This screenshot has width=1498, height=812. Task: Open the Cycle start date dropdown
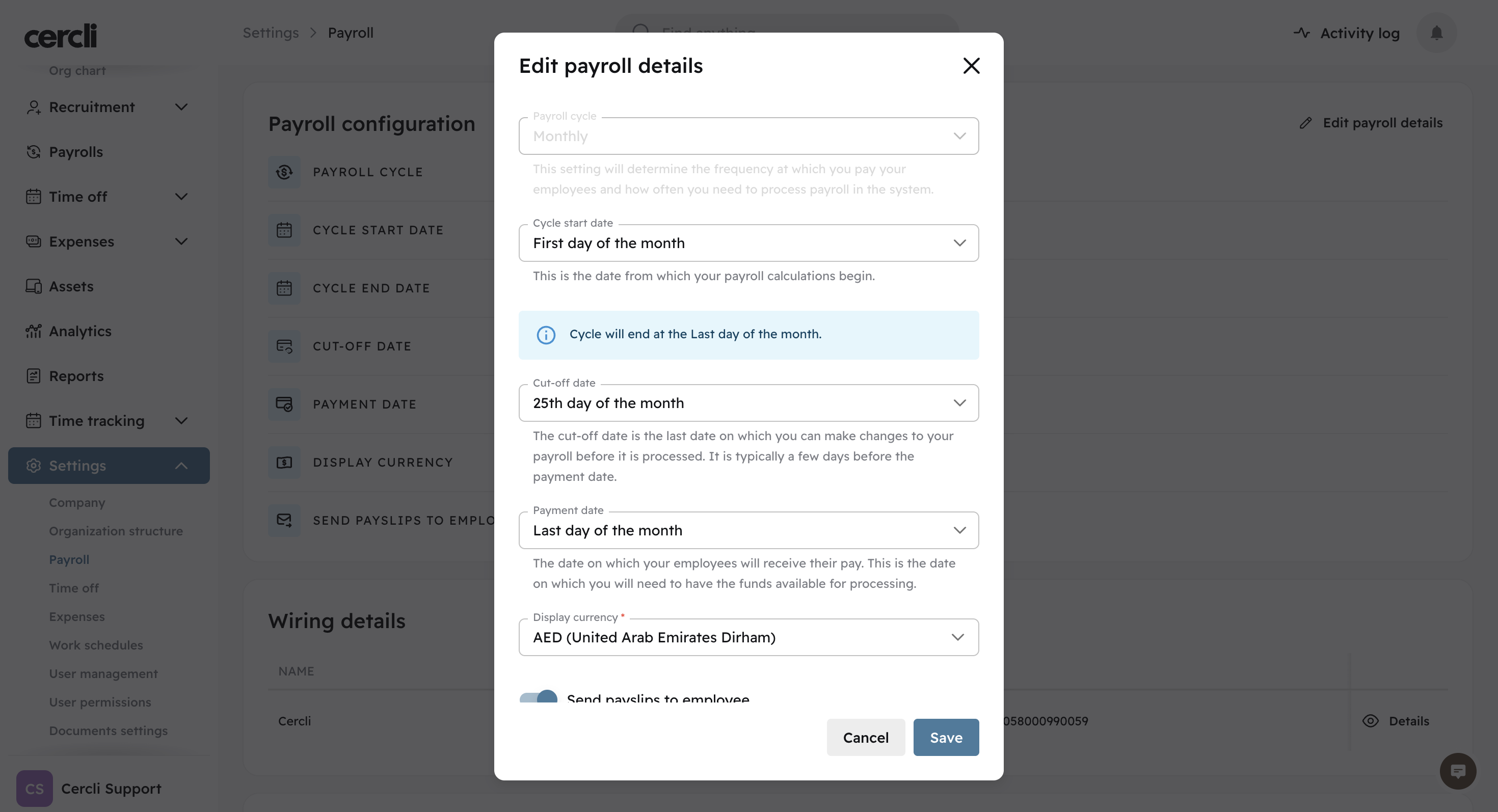(748, 243)
